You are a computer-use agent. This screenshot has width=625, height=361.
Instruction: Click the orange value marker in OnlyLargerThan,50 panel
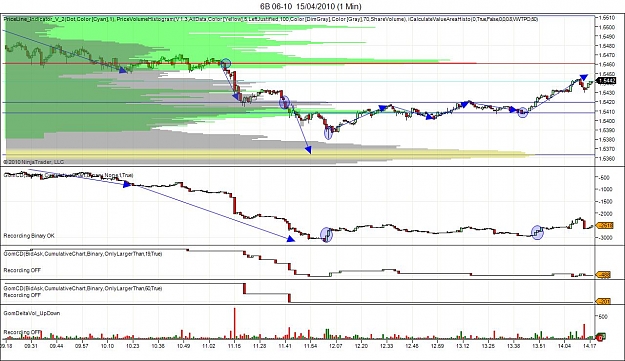click(x=603, y=301)
